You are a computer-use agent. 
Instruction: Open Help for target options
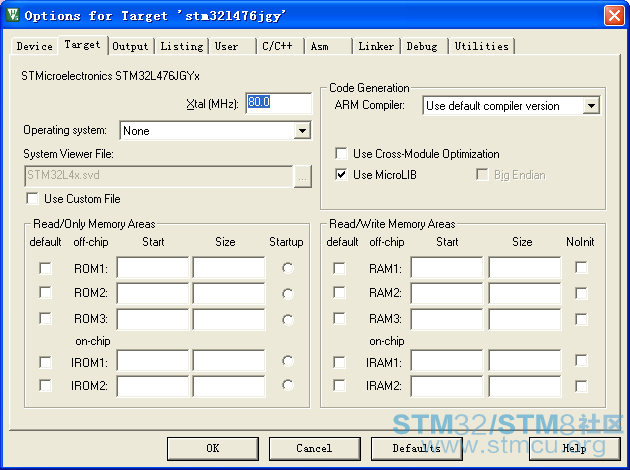tap(575, 448)
